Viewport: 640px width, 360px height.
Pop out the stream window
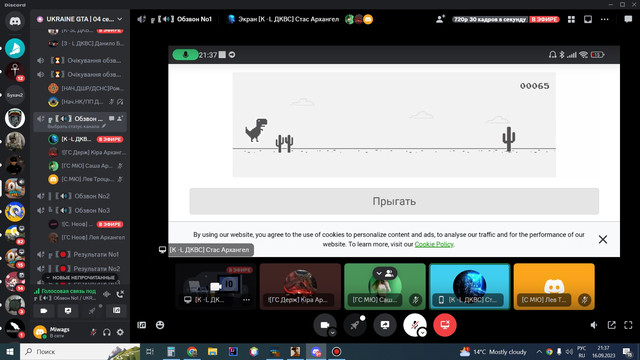pyautogui.click(x=611, y=325)
